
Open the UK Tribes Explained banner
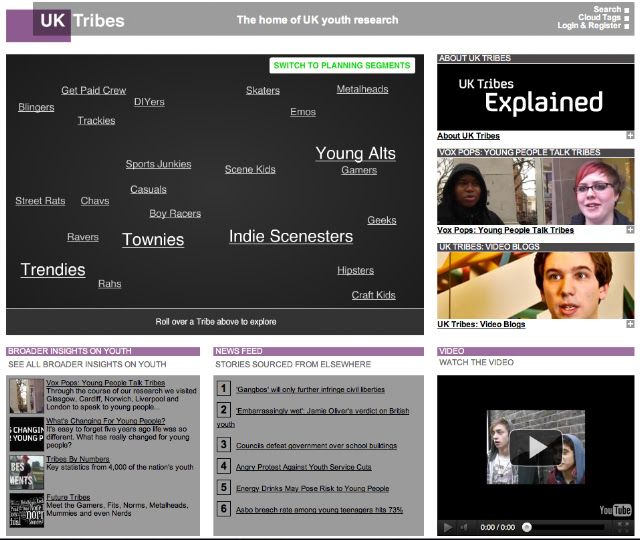click(536, 97)
